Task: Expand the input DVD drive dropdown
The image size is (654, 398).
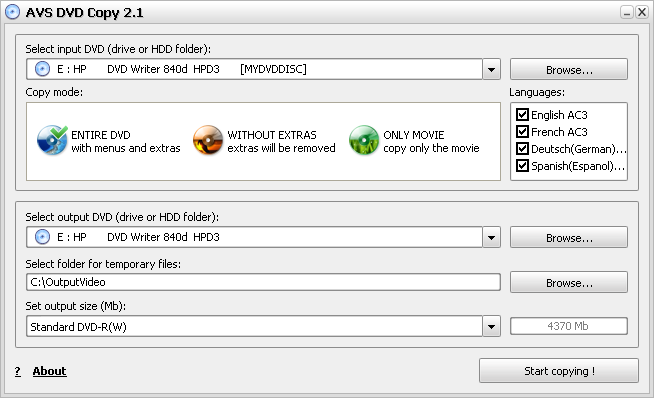Action: coord(491,69)
